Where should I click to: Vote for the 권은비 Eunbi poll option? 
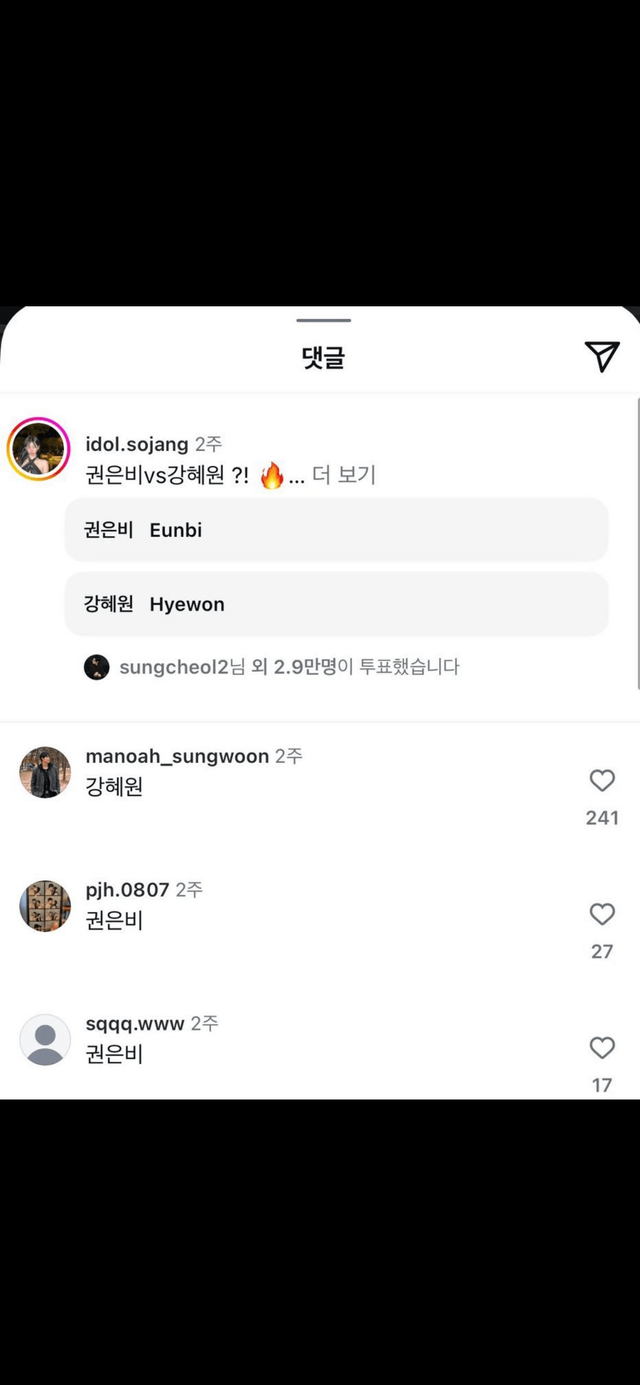point(336,530)
